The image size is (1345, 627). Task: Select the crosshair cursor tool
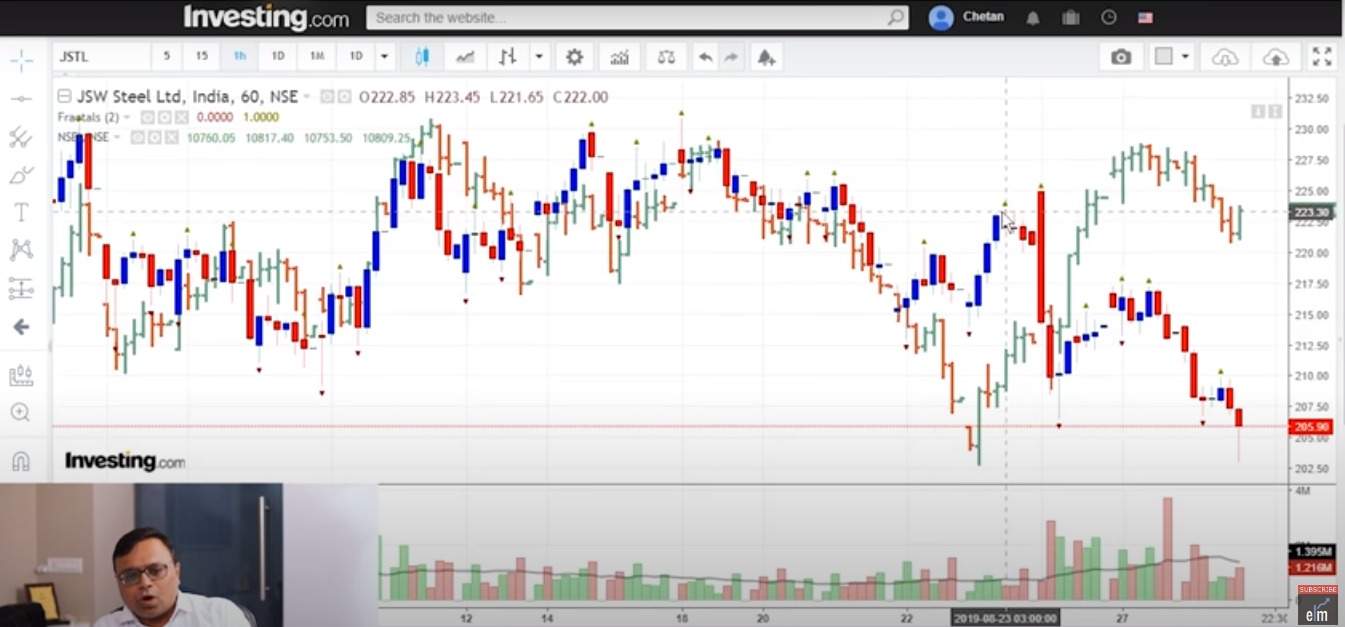point(21,61)
